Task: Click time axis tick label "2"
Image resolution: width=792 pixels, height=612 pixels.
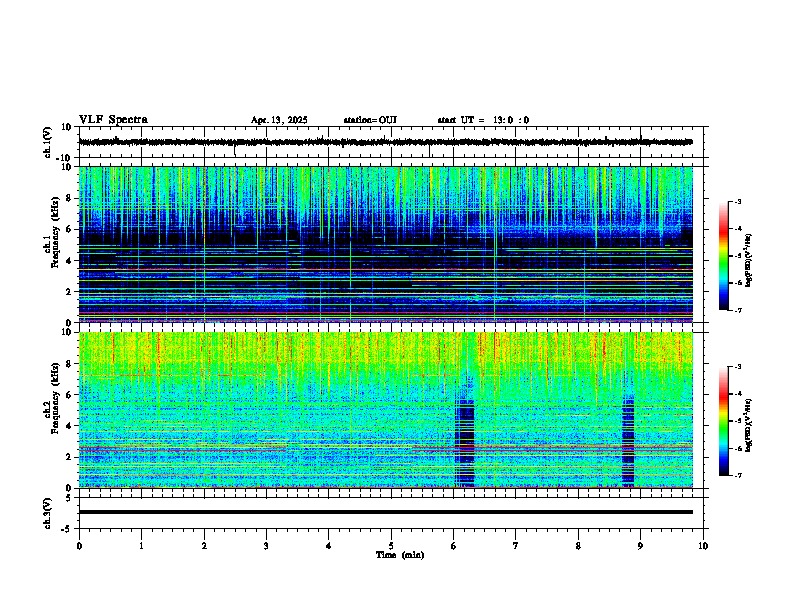Action: (204, 546)
